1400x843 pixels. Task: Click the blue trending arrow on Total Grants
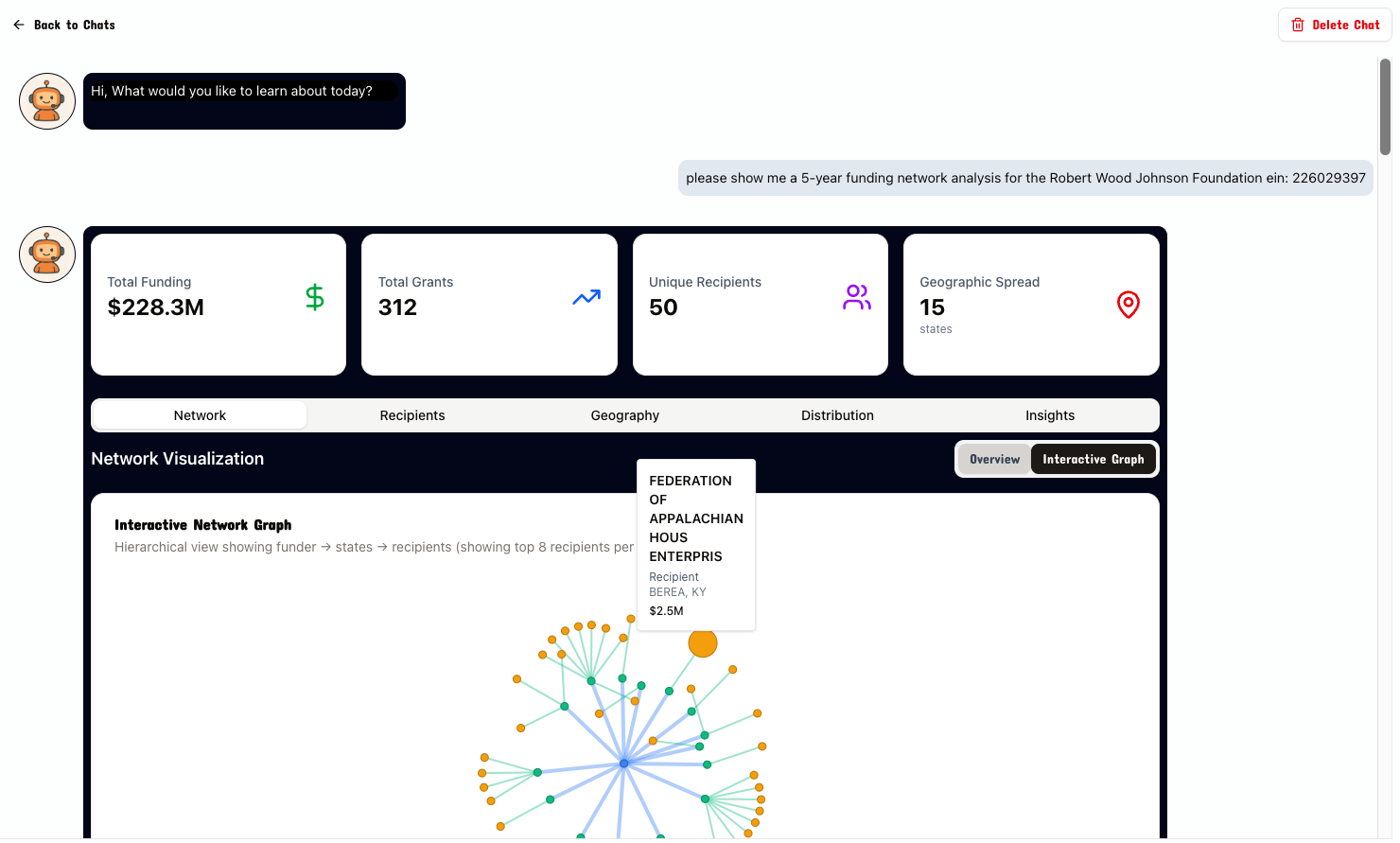click(586, 297)
